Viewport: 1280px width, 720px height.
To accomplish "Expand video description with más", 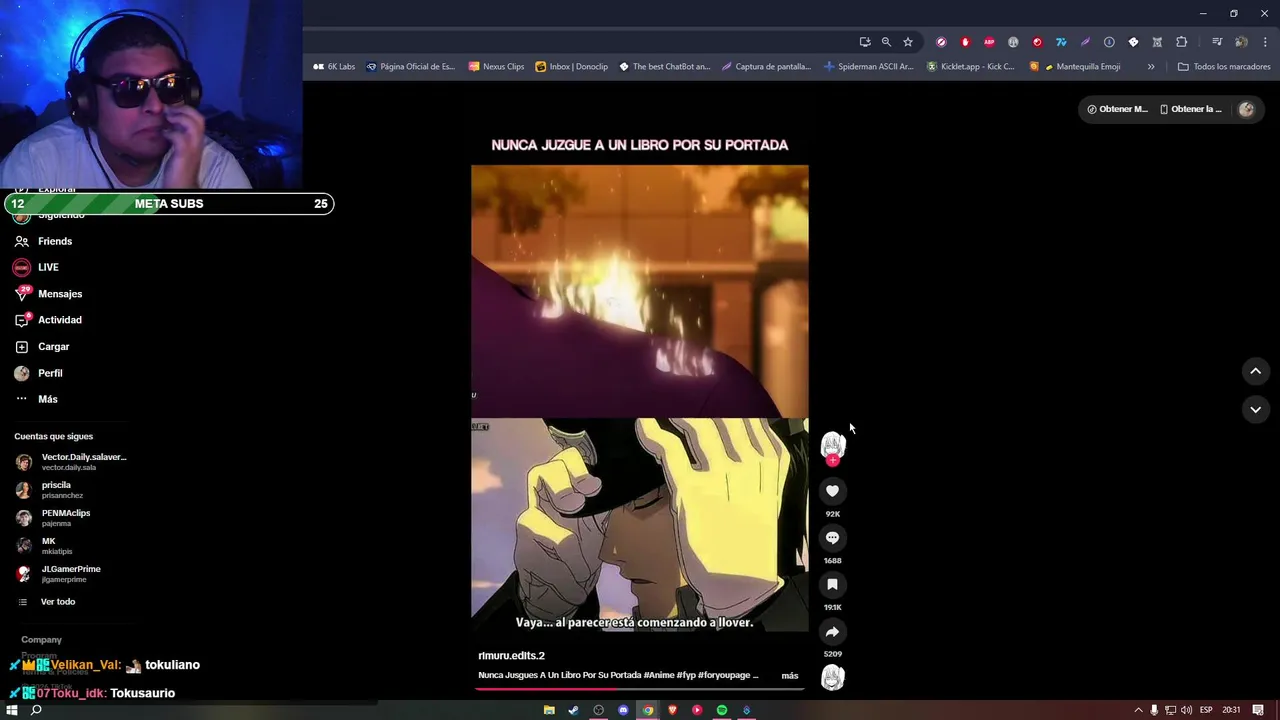I will pyautogui.click(x=790, y=675).
